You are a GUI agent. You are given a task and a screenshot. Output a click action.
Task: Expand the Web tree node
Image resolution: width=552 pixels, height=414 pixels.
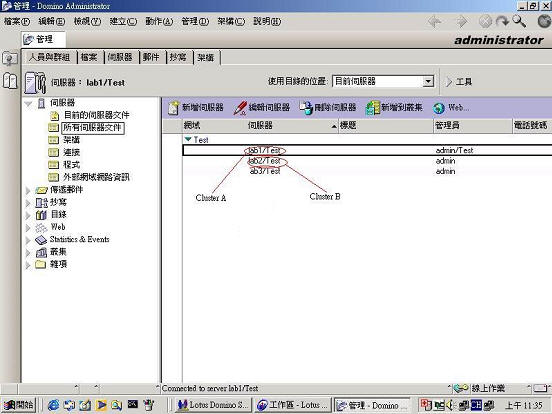point(28,227)
